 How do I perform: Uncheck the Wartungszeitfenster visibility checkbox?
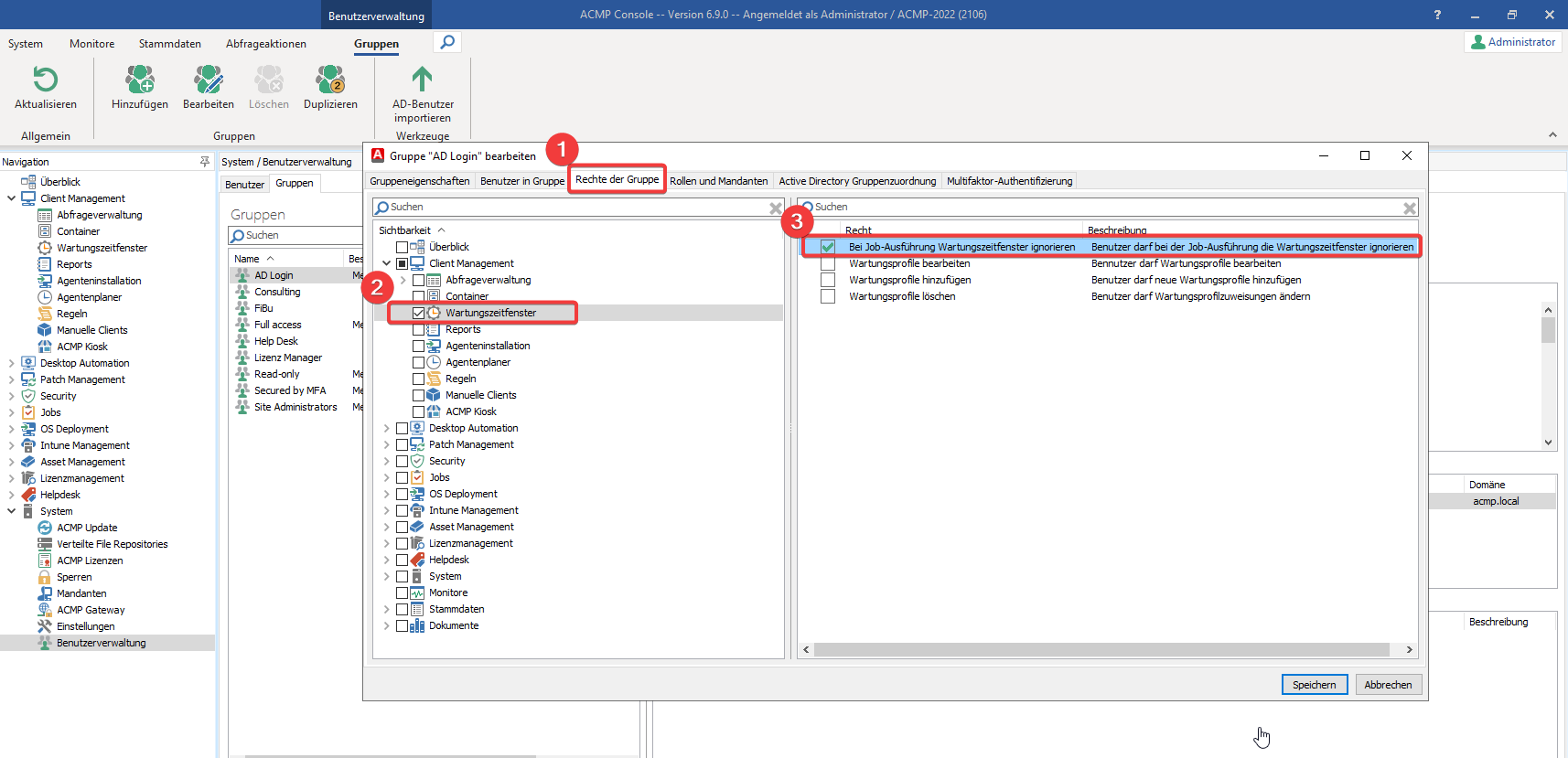[x=418, y=313]
